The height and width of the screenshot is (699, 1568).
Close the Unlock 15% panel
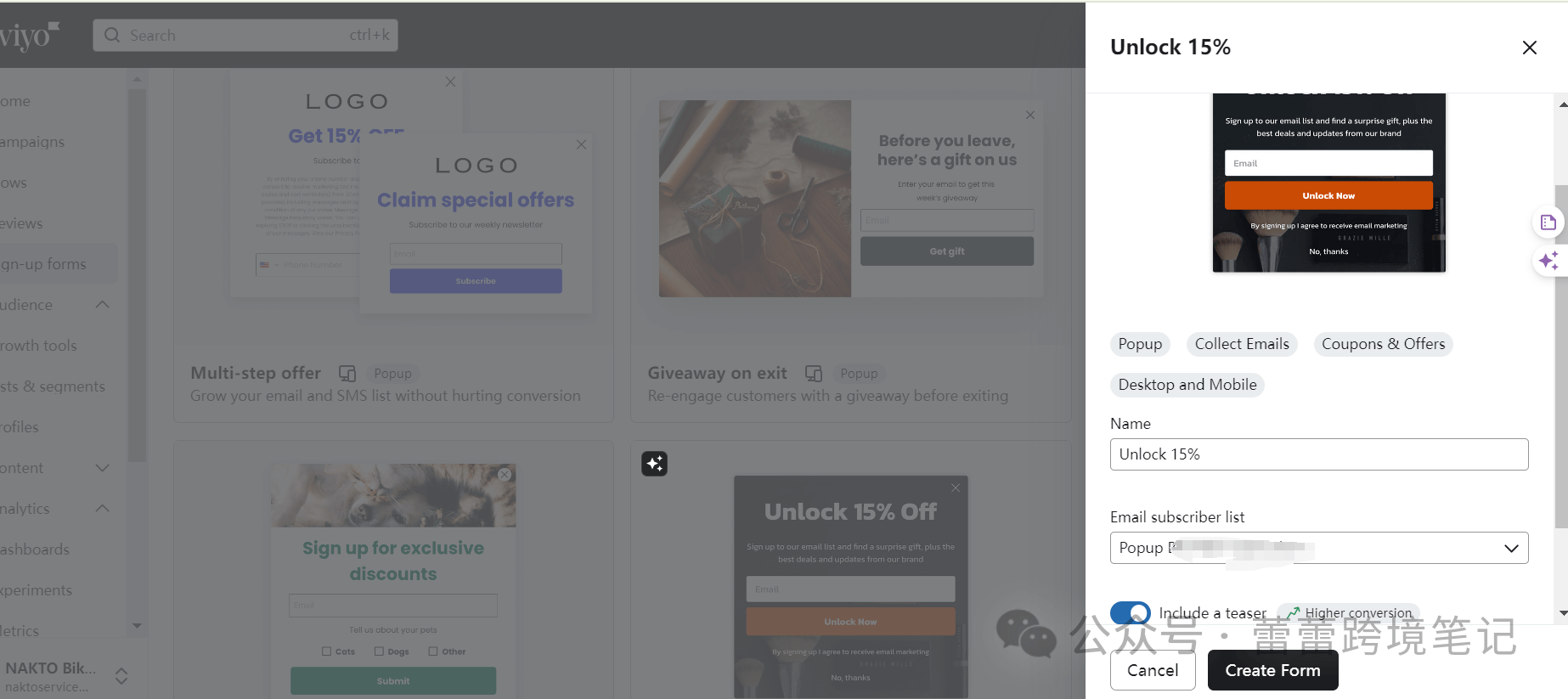pos(1529,48)
